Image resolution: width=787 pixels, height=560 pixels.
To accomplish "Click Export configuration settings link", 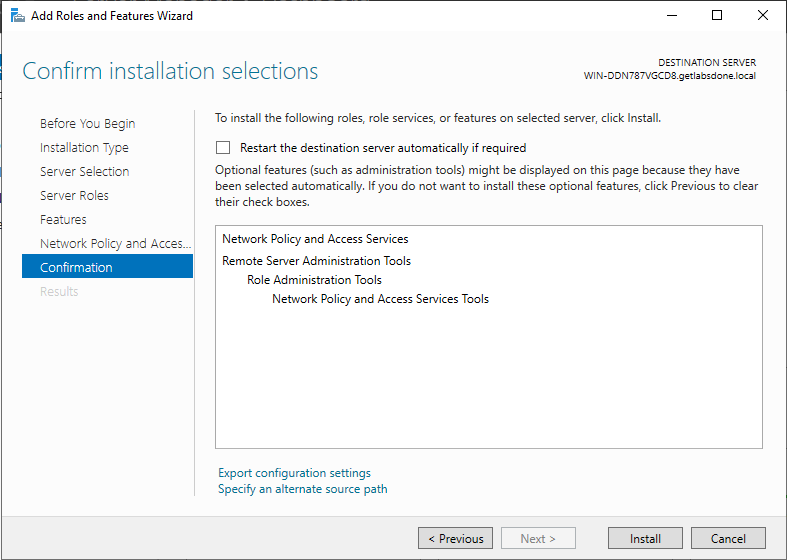I will pyautogui.click(x=295, y=473).
